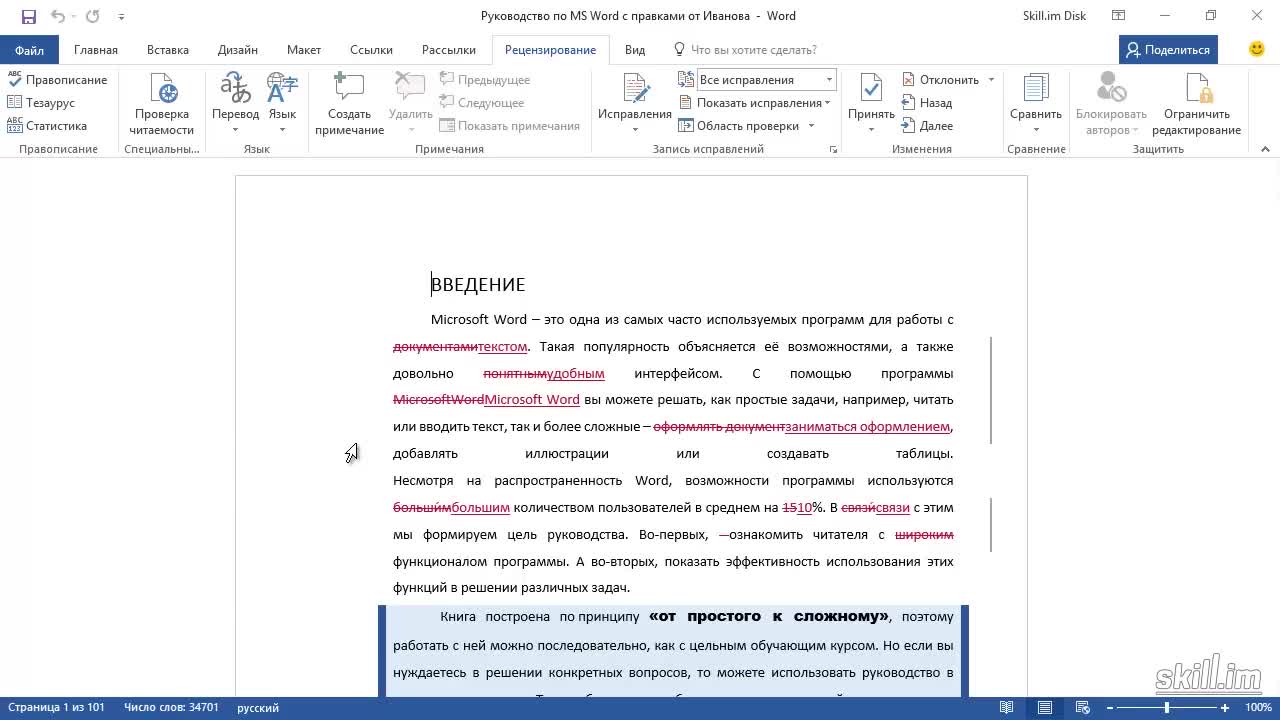Click the Redo icon in Quick Access toolbar
The image size is (1280, 720).
tap(93, 16)
